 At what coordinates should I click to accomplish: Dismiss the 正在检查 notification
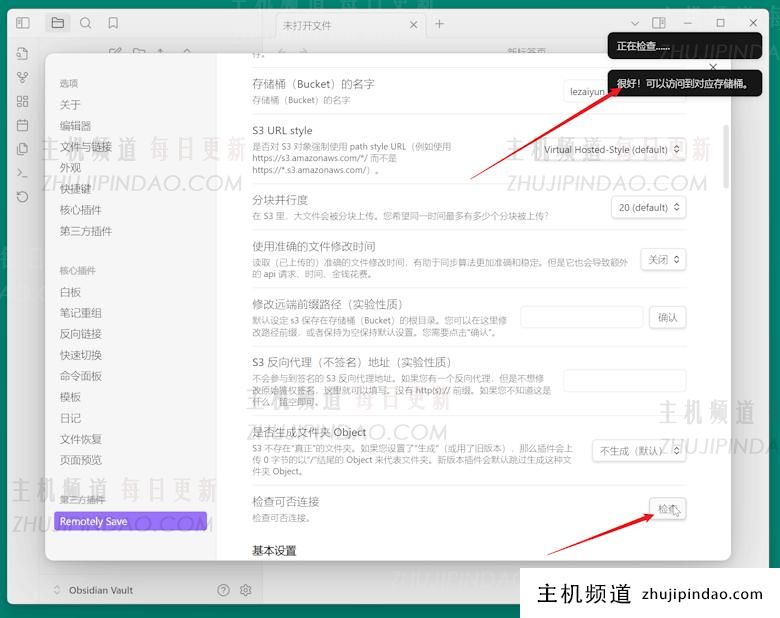click(684, 46)
